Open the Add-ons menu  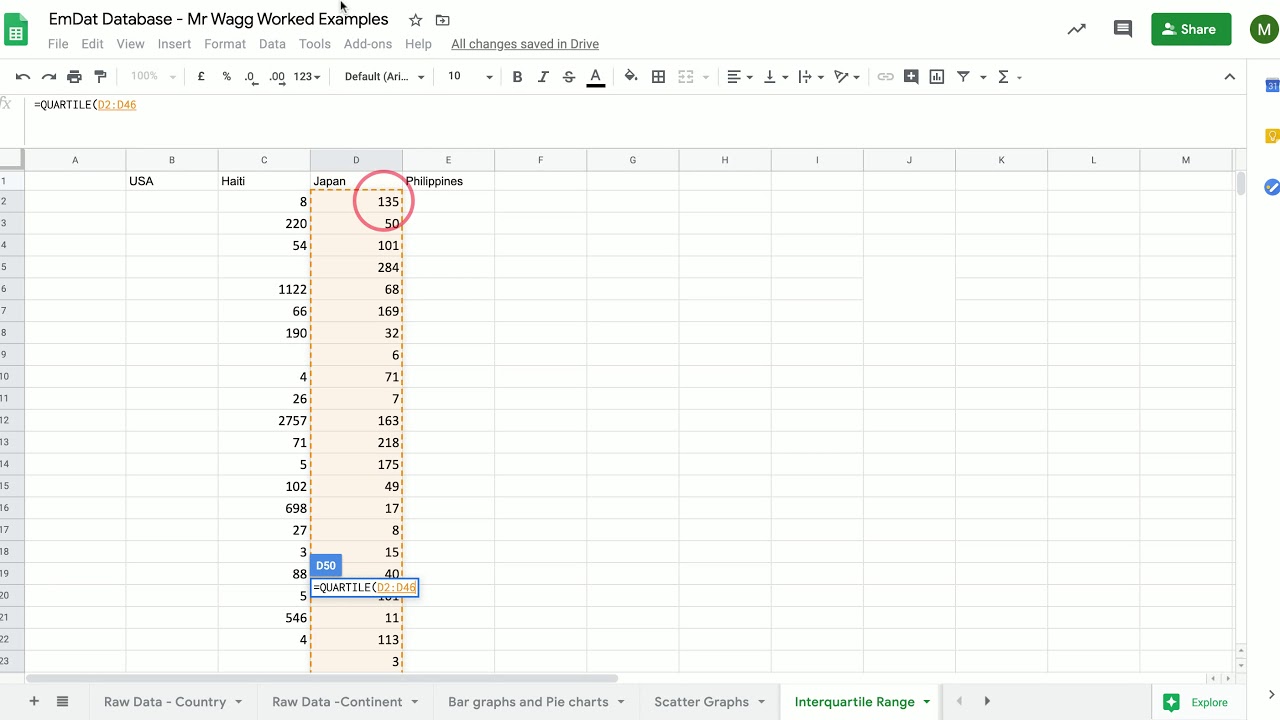[x=368, y=44]
